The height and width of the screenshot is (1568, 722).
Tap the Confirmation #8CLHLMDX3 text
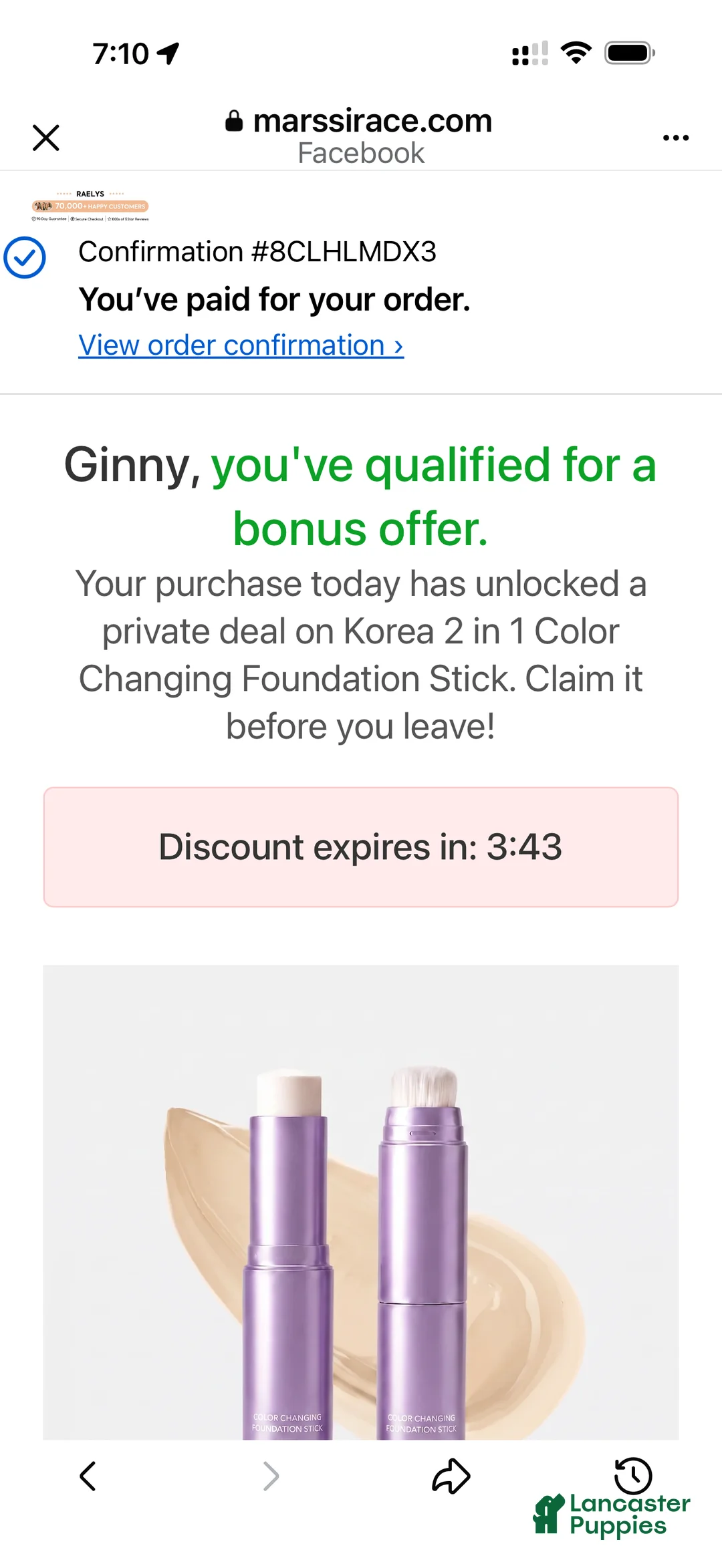(x=257, y=252)
